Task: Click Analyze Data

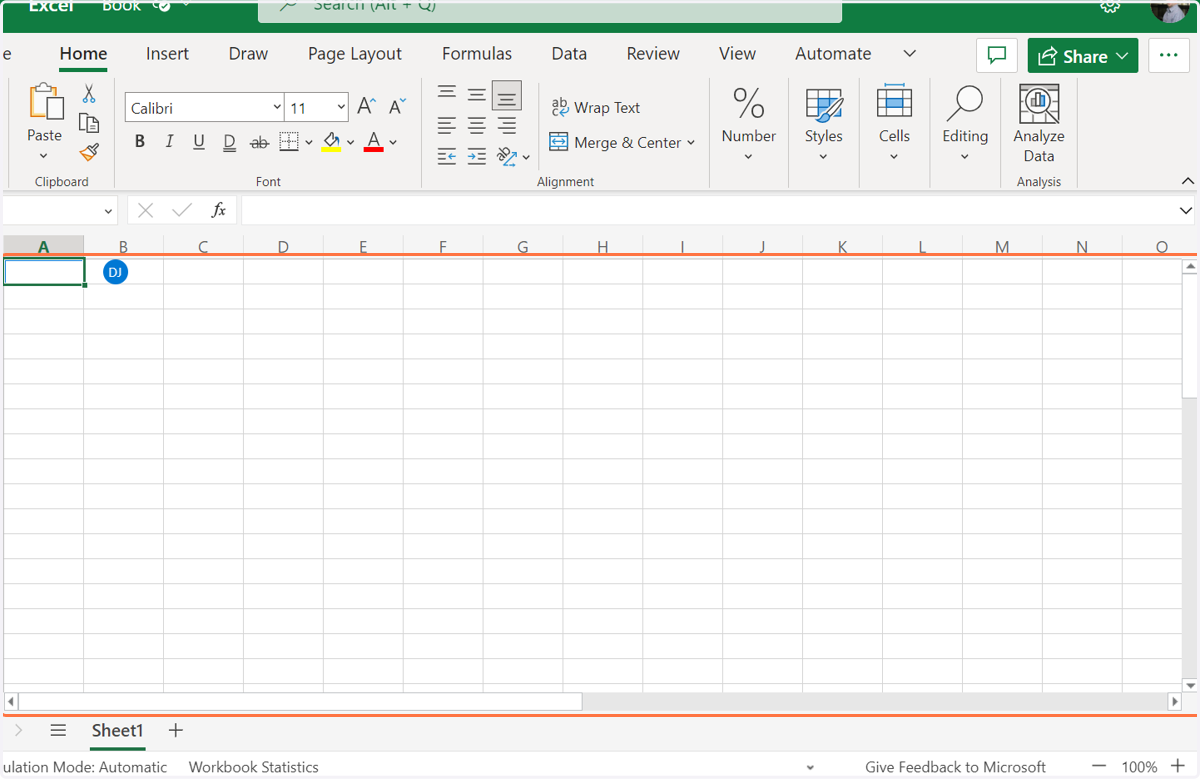Action: point(1039,124)
